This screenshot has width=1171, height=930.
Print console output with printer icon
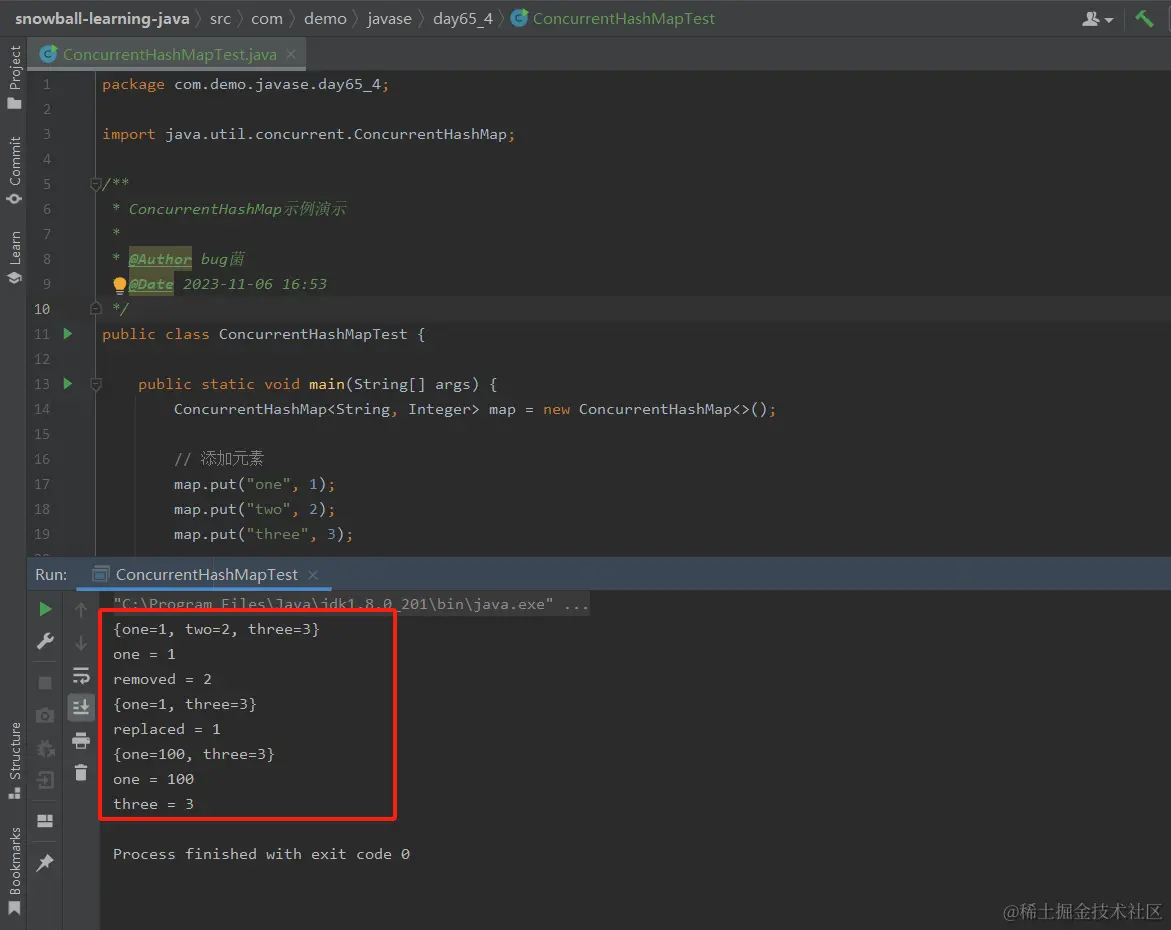click(x=81, y=740)
